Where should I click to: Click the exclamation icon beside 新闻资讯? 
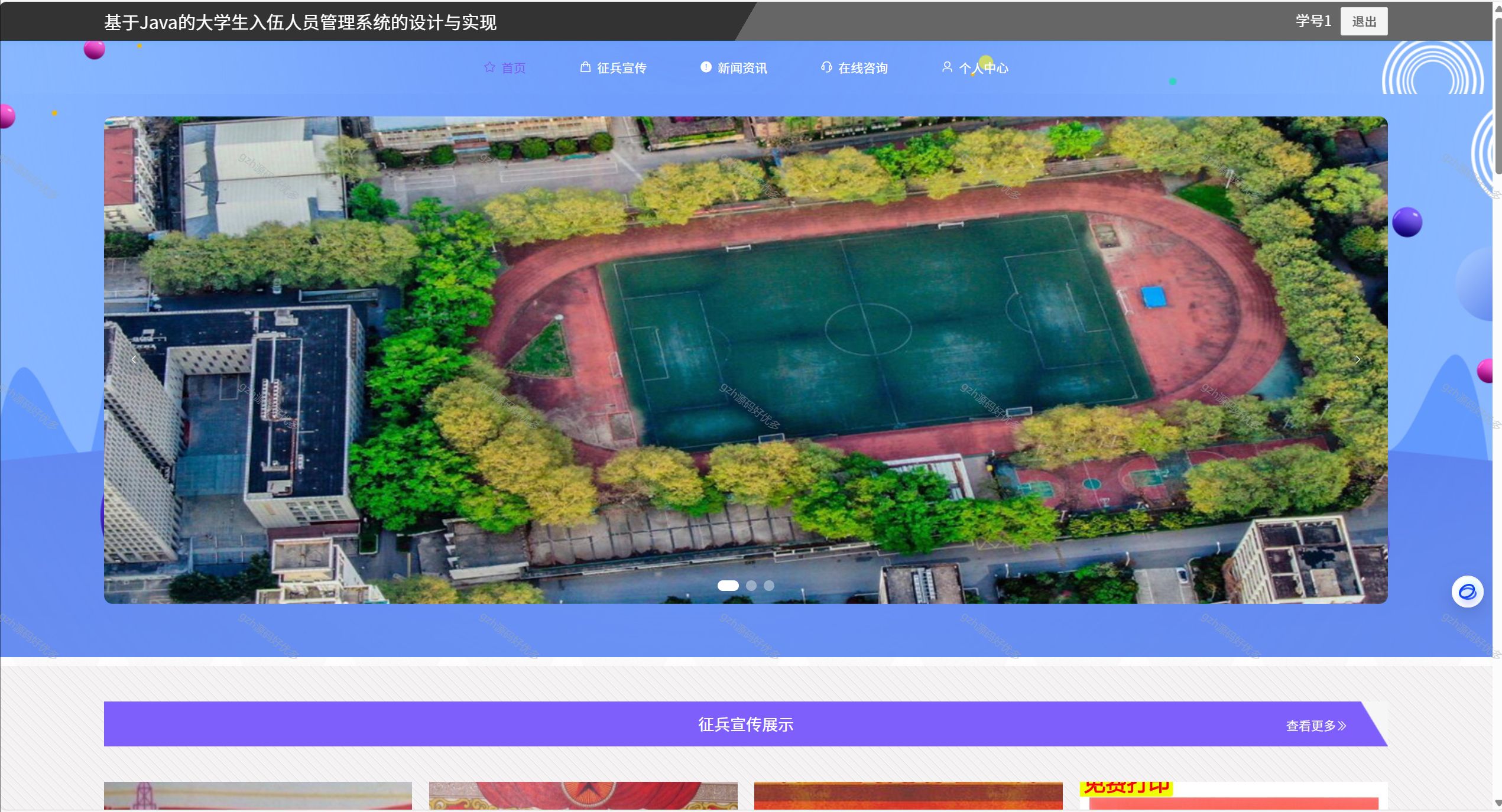pos(706,67)
